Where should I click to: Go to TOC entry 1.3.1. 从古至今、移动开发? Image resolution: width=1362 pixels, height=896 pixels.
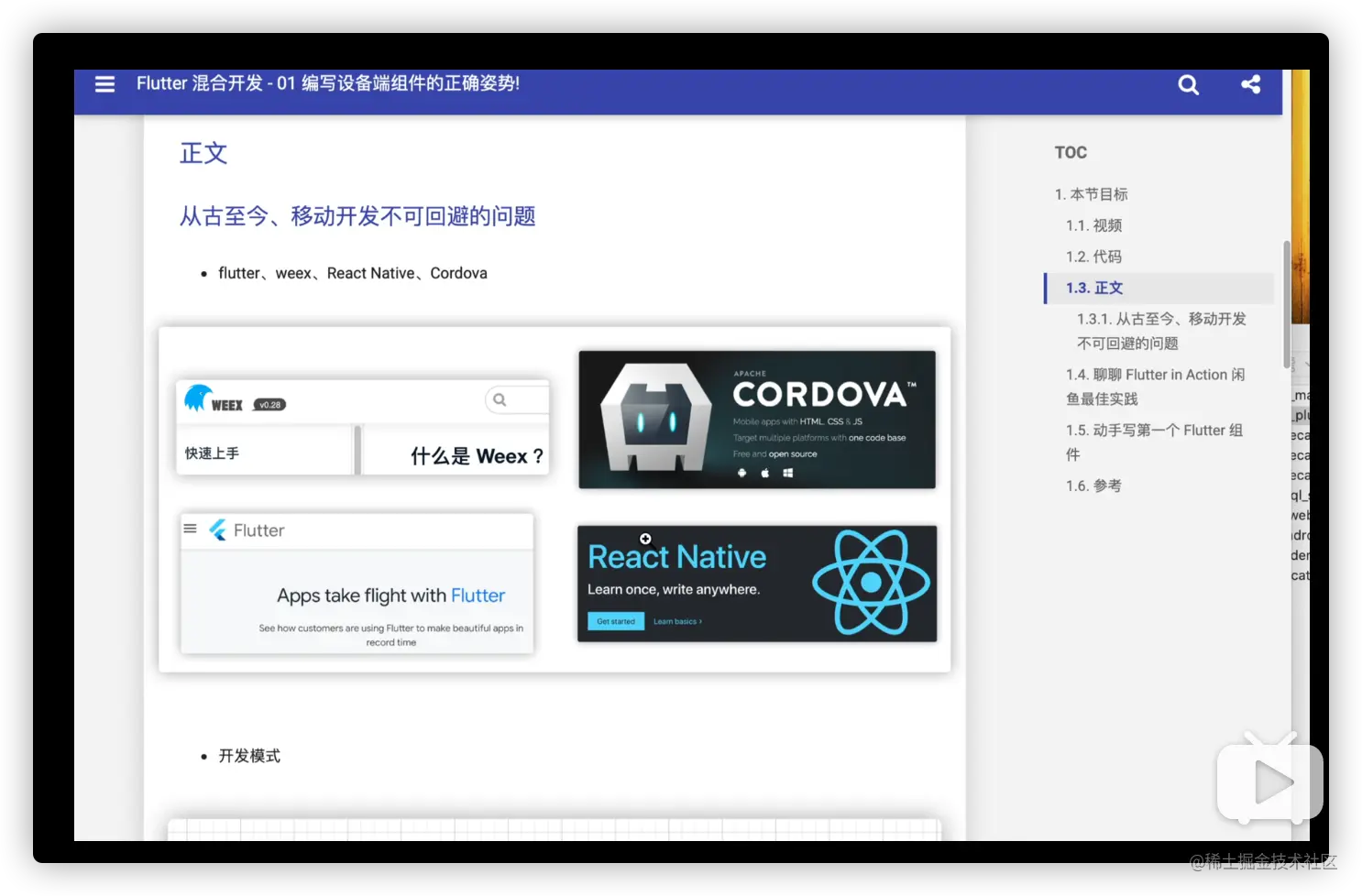point(1161,331)
